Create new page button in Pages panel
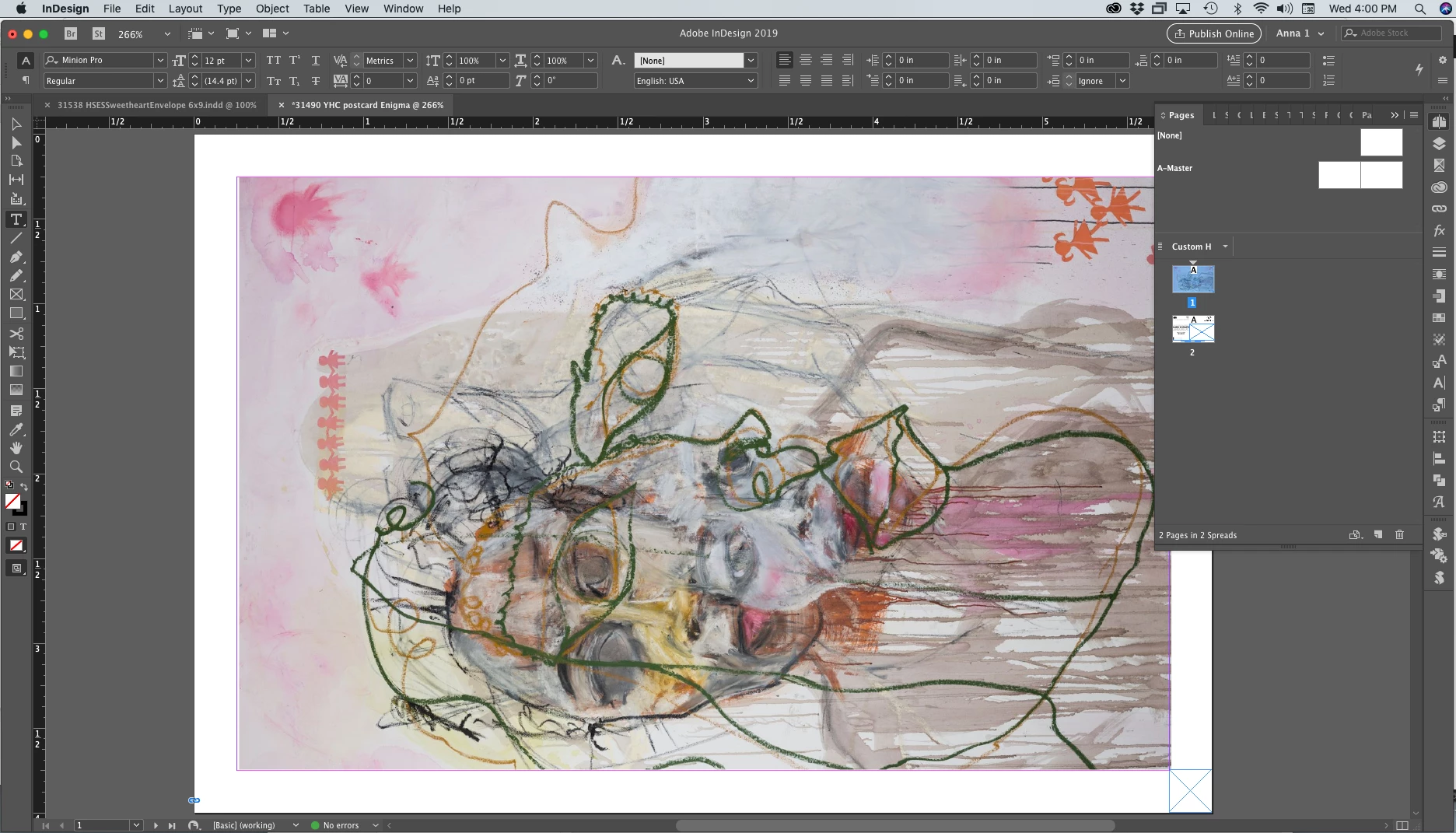Image resolution: width=1456 pixels, height=833 pixels. 1377,535
